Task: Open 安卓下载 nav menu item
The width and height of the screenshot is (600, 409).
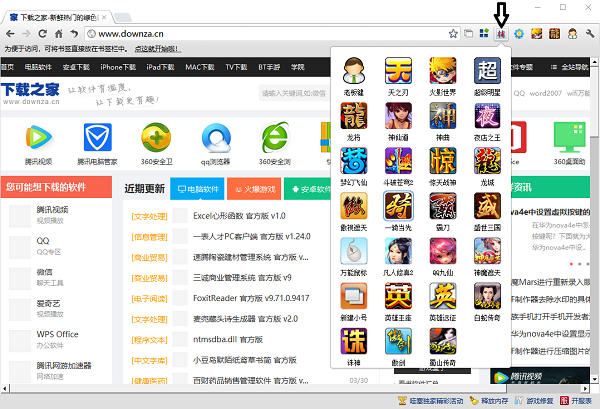Action: pyautogui.click(x=76, y=67)
